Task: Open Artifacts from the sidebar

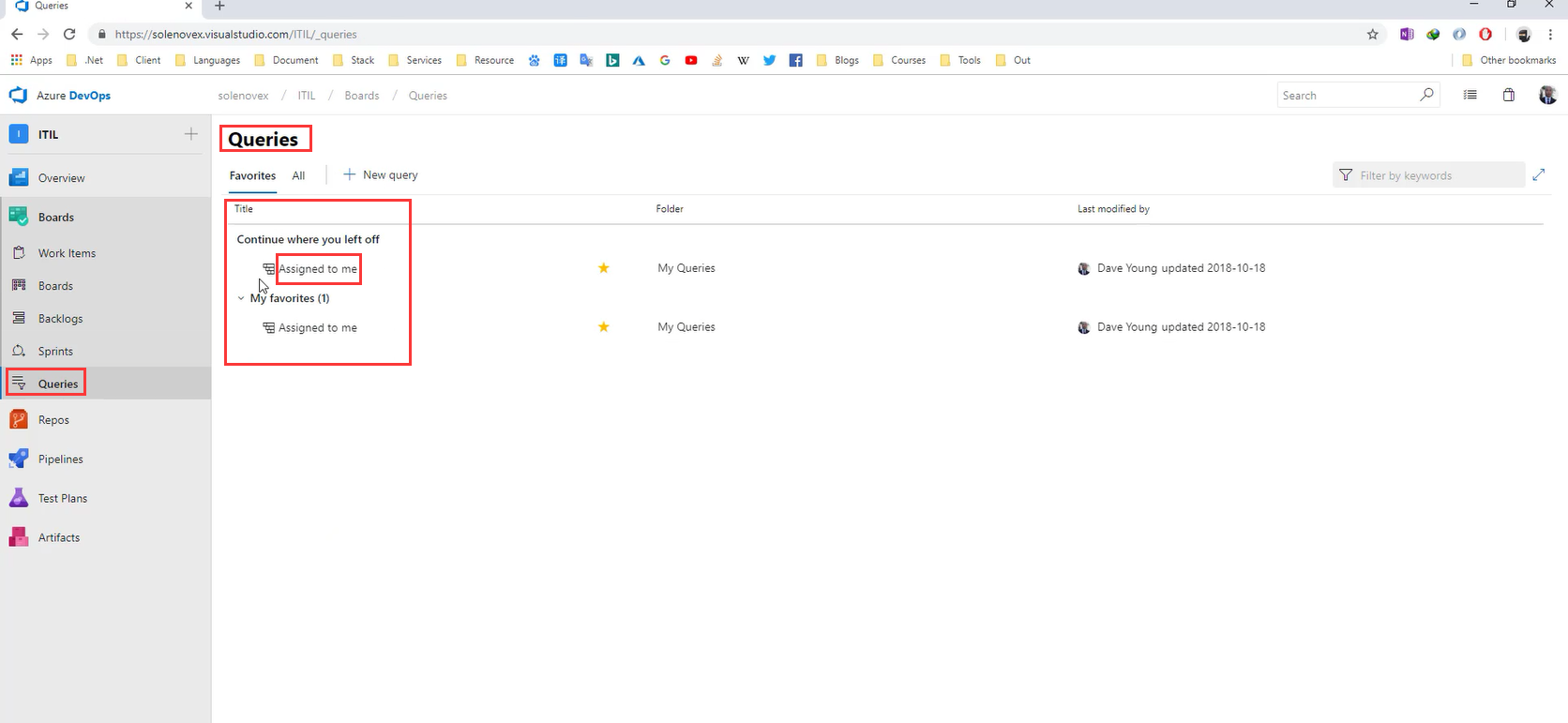Action: 58,538
